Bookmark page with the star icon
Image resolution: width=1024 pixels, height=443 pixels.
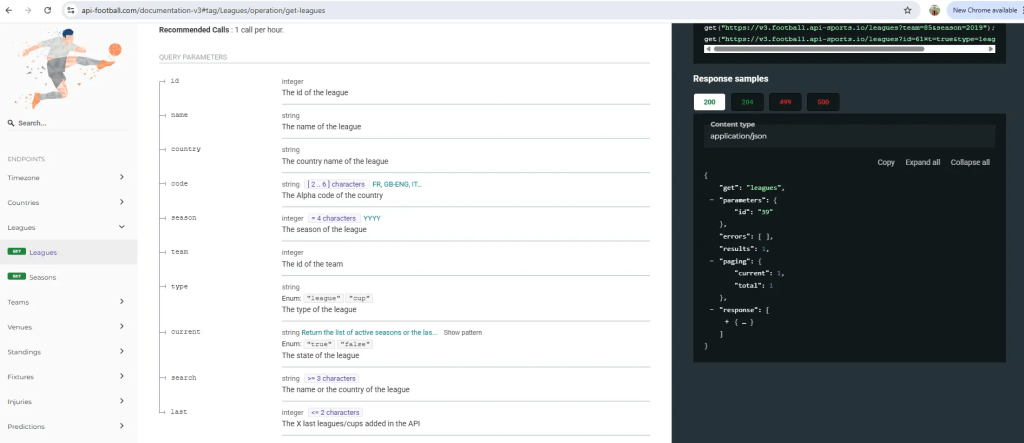(x=907, y=10)
